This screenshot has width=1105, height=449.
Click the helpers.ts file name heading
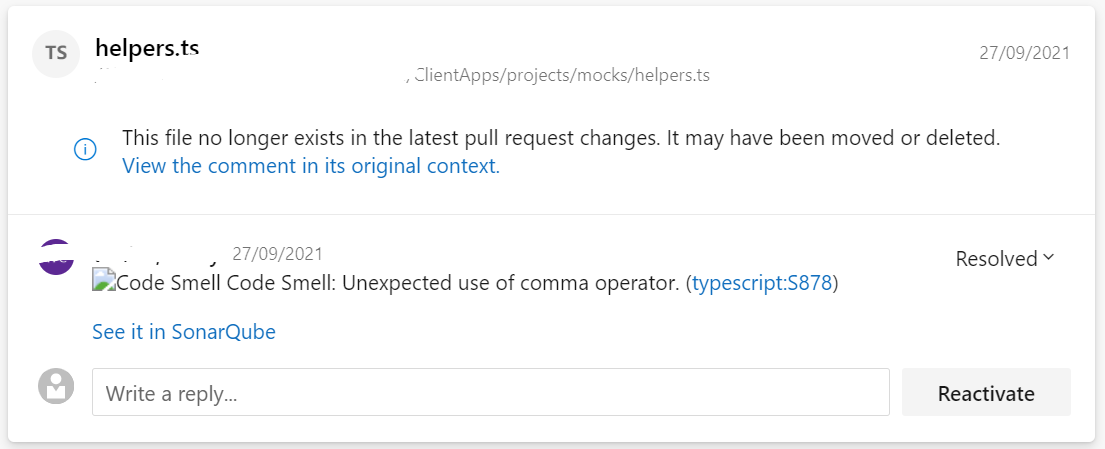[146, 47]
